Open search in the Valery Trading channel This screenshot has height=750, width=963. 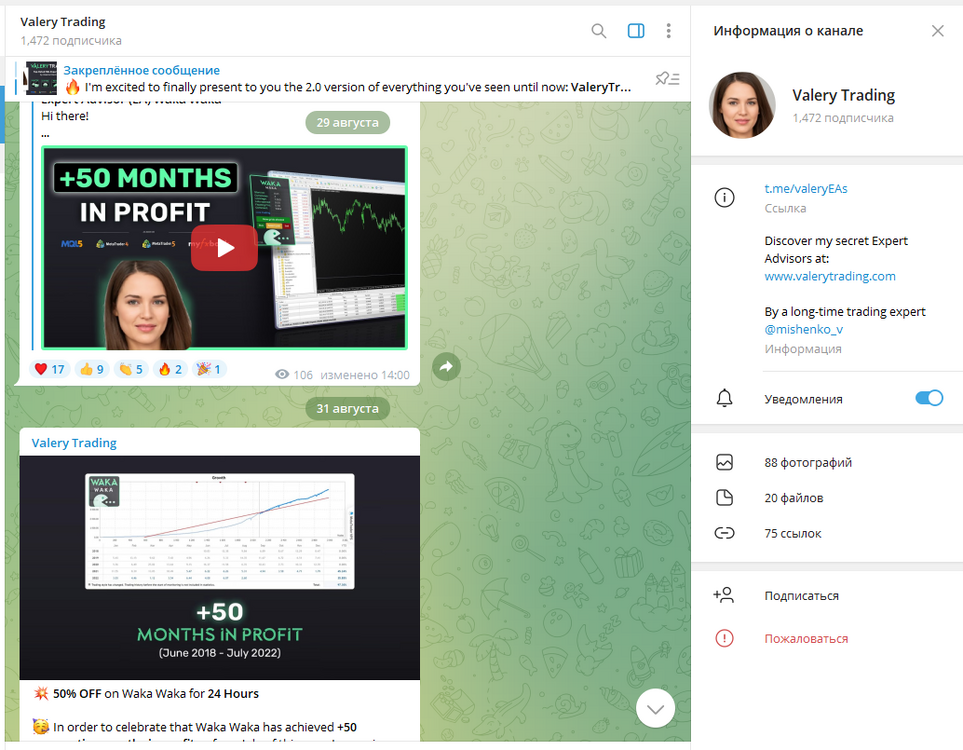598,31
